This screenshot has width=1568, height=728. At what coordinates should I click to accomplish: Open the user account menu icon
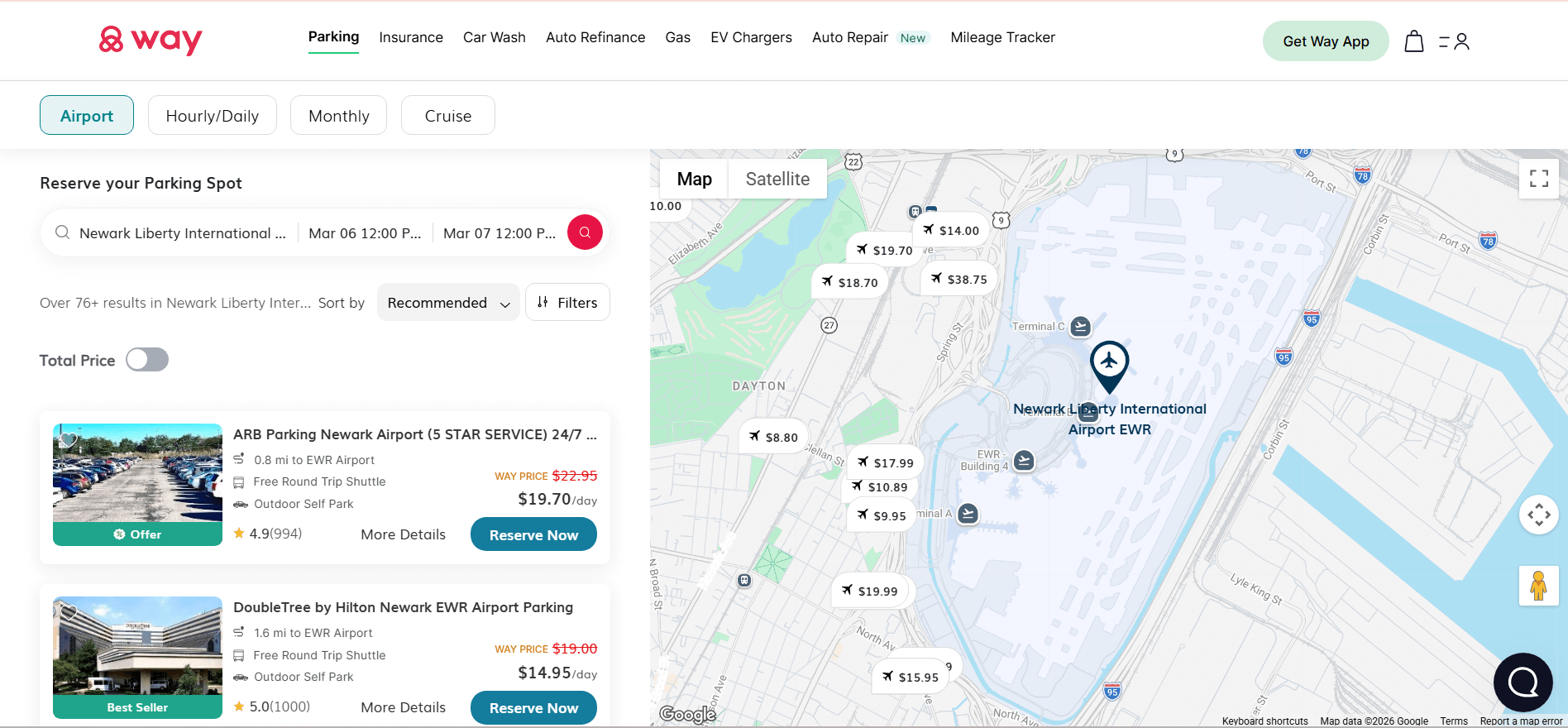[x=1455, y=41]
